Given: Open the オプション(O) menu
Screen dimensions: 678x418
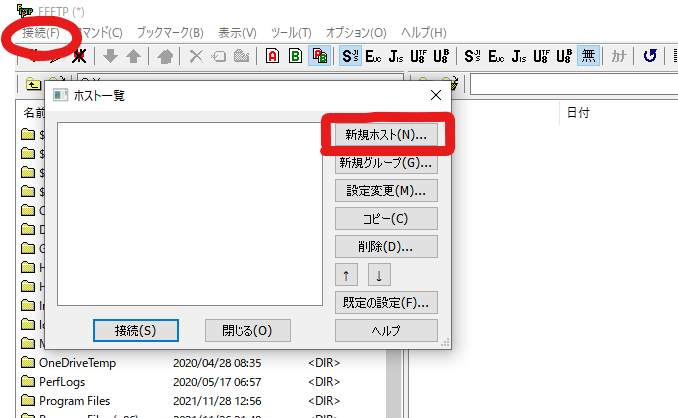Looking at the screenshot, I should [356, 32].
